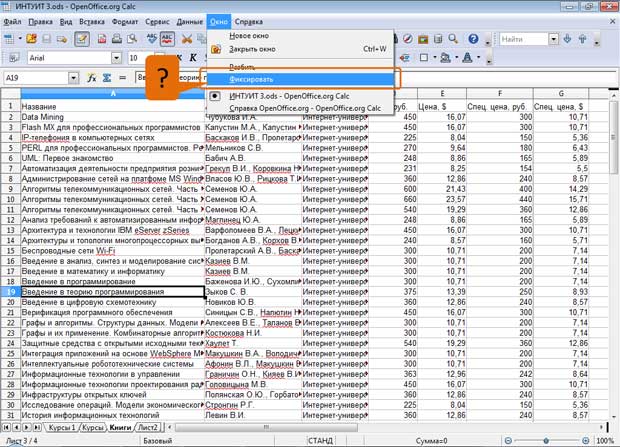
Task: Open the Справка menu
Action: pyautogui.click(x=249, y=22)
